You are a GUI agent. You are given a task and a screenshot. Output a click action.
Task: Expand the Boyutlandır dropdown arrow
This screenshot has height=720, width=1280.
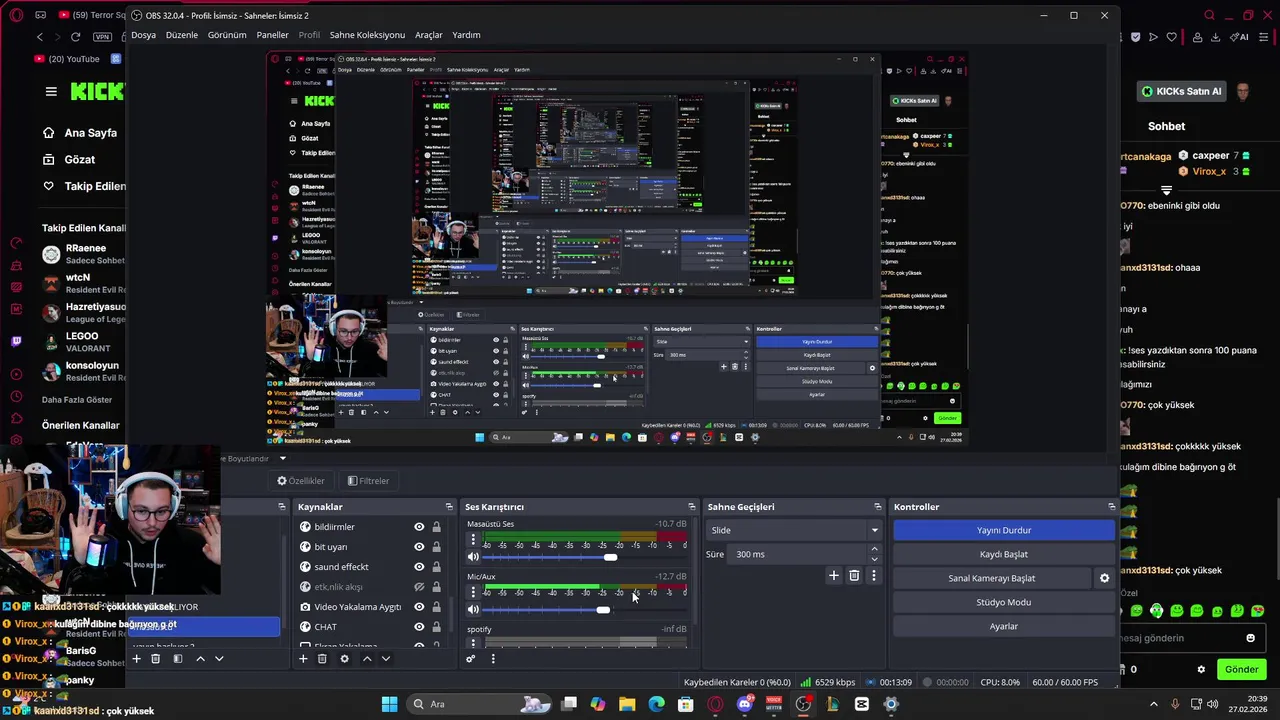click(282, 458)
